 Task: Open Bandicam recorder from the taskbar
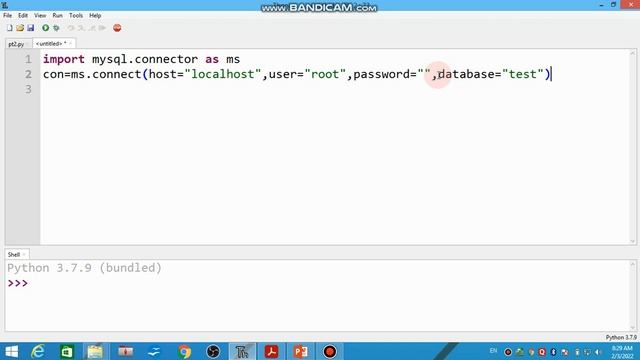(x=330, y=351)
